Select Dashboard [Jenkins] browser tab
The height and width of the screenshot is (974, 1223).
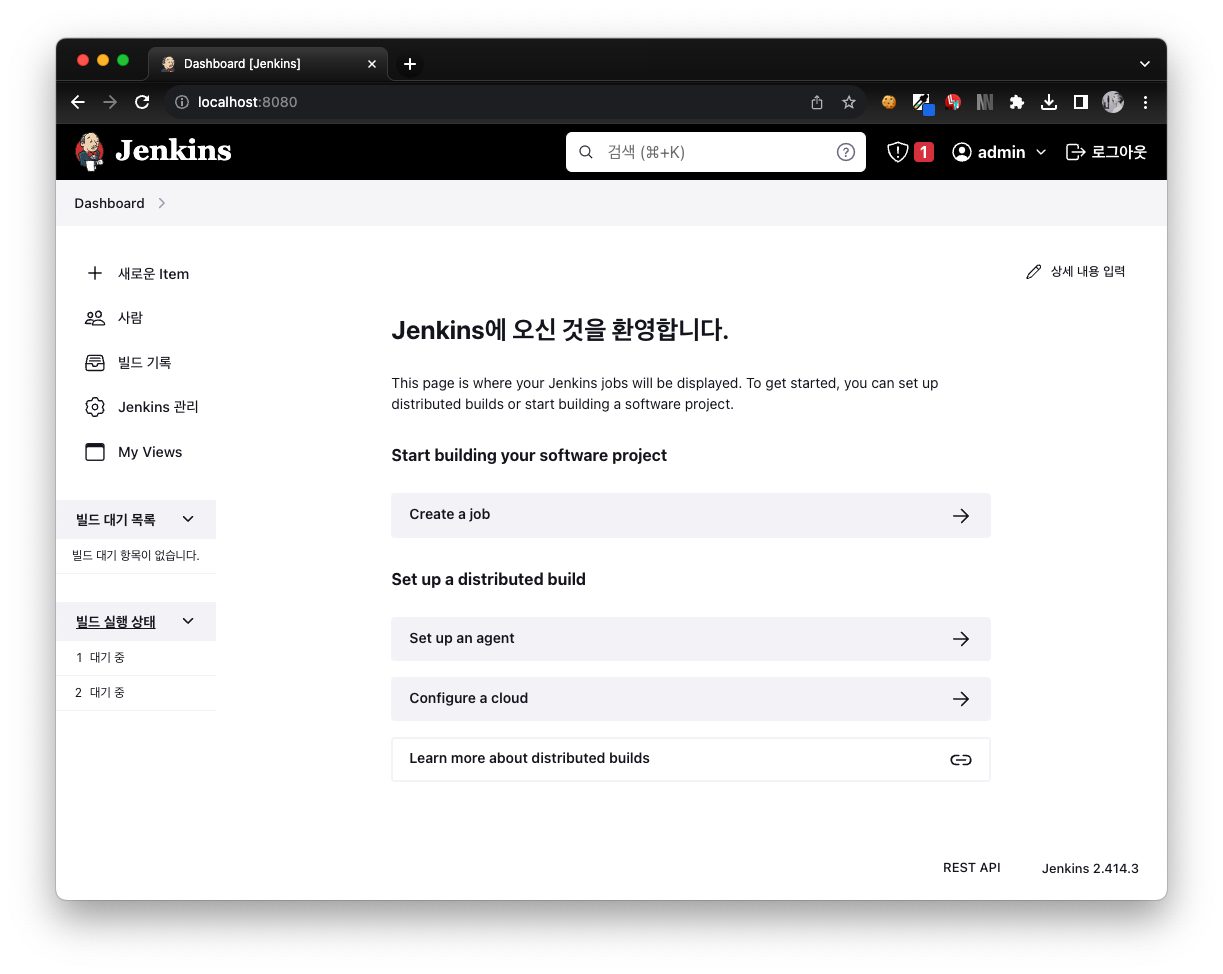pos(268,63)
